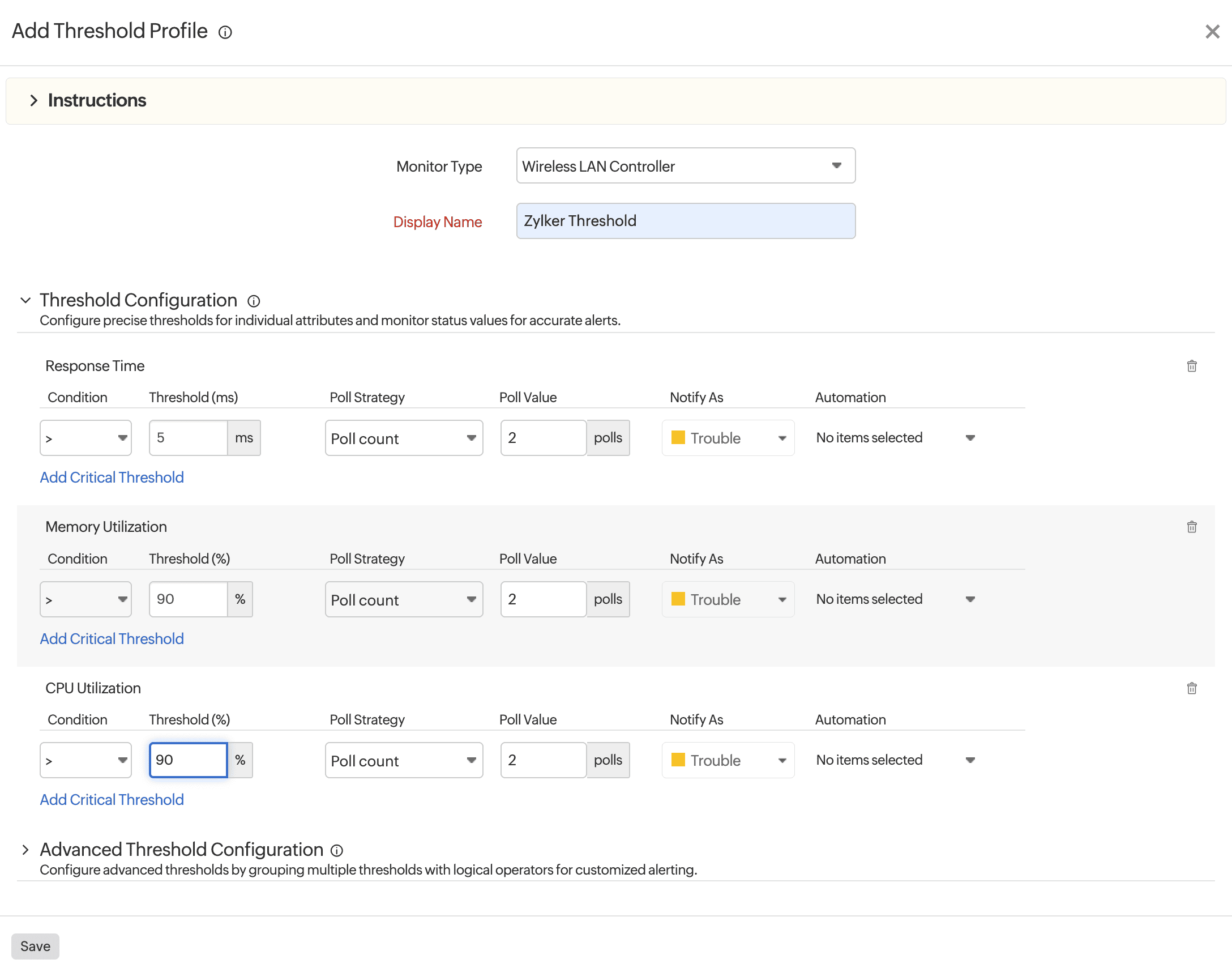Click Add Critical Threshold under Response Time

pyautogui.click(x=112, y=477)
